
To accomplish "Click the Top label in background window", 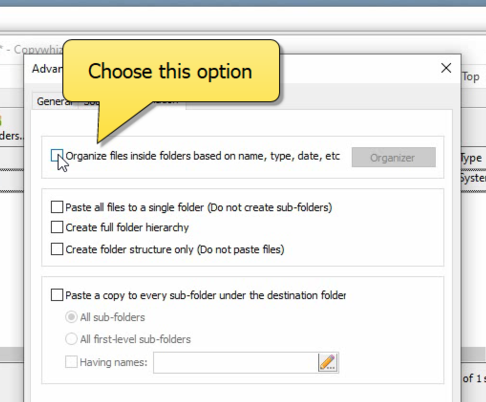I will pos(471,77).
